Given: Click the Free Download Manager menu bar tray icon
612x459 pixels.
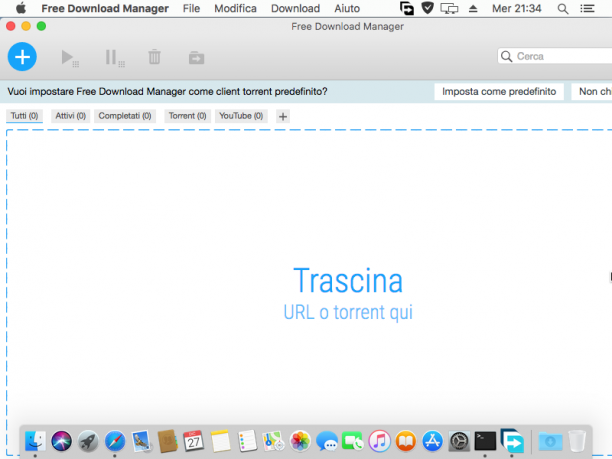Looking at the screenshot, I should pyautogui.click(x=407, y=8).
